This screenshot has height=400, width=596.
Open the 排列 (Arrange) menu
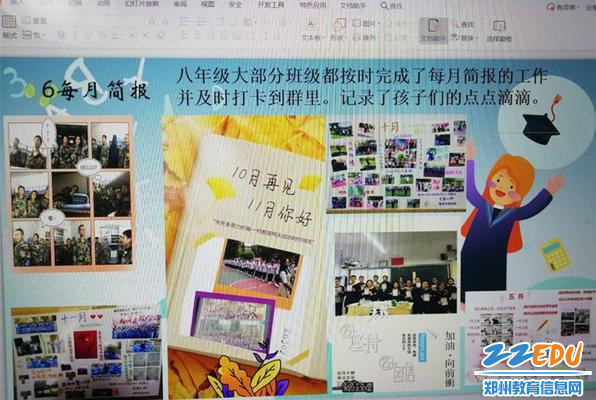pos(365,38)
